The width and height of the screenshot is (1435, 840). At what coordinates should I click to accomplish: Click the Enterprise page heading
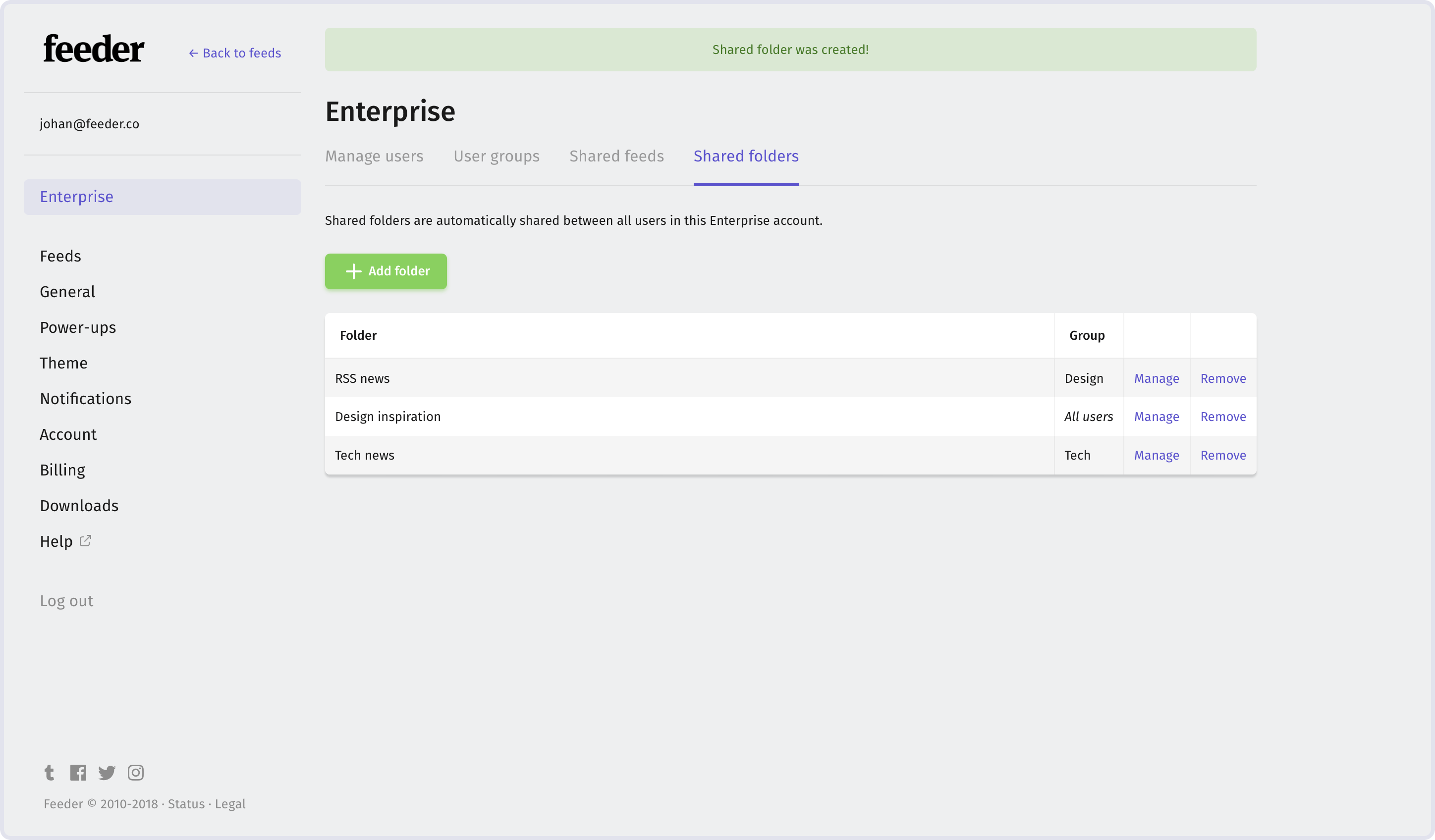(x=390, y=111)
